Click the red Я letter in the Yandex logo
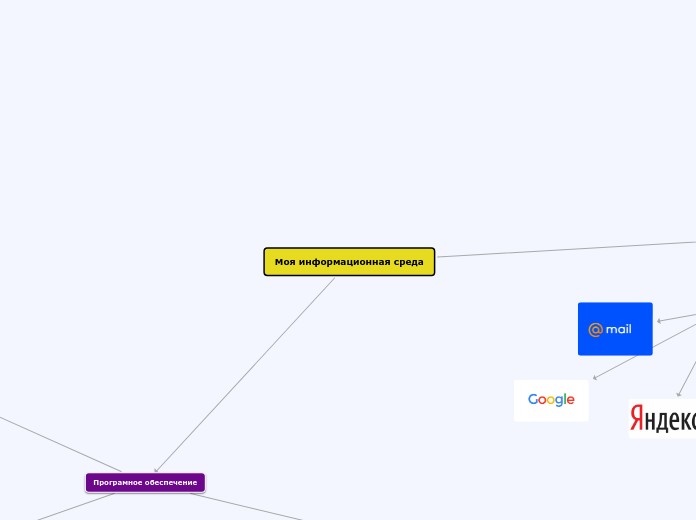 (x=636, y=420)
